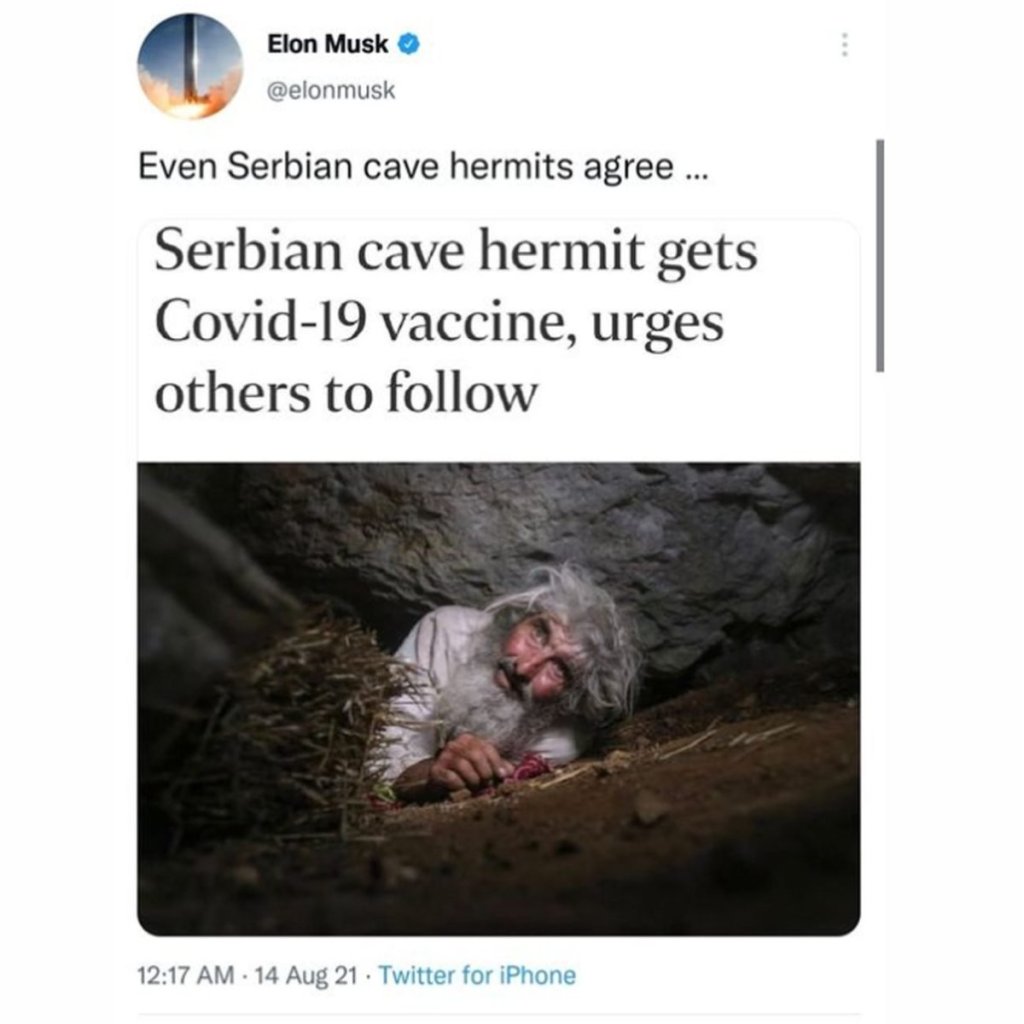The width and height of the screenshot is (1024, 1024).
Task: Open the @elonmusk handle link
Action: [332, 90]
